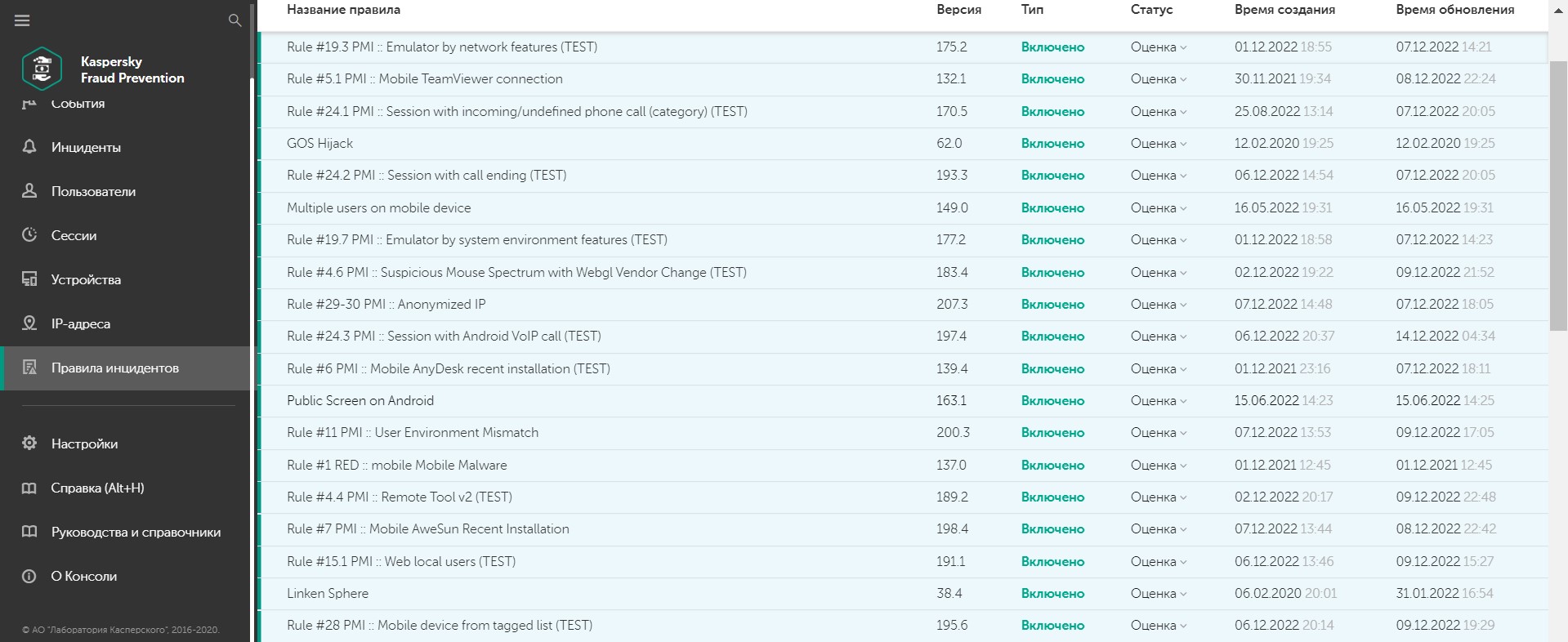Click the Kaspersky Fraud Prevention logo
Viewport: 1568px width, 642px height.
click(42, 69)
